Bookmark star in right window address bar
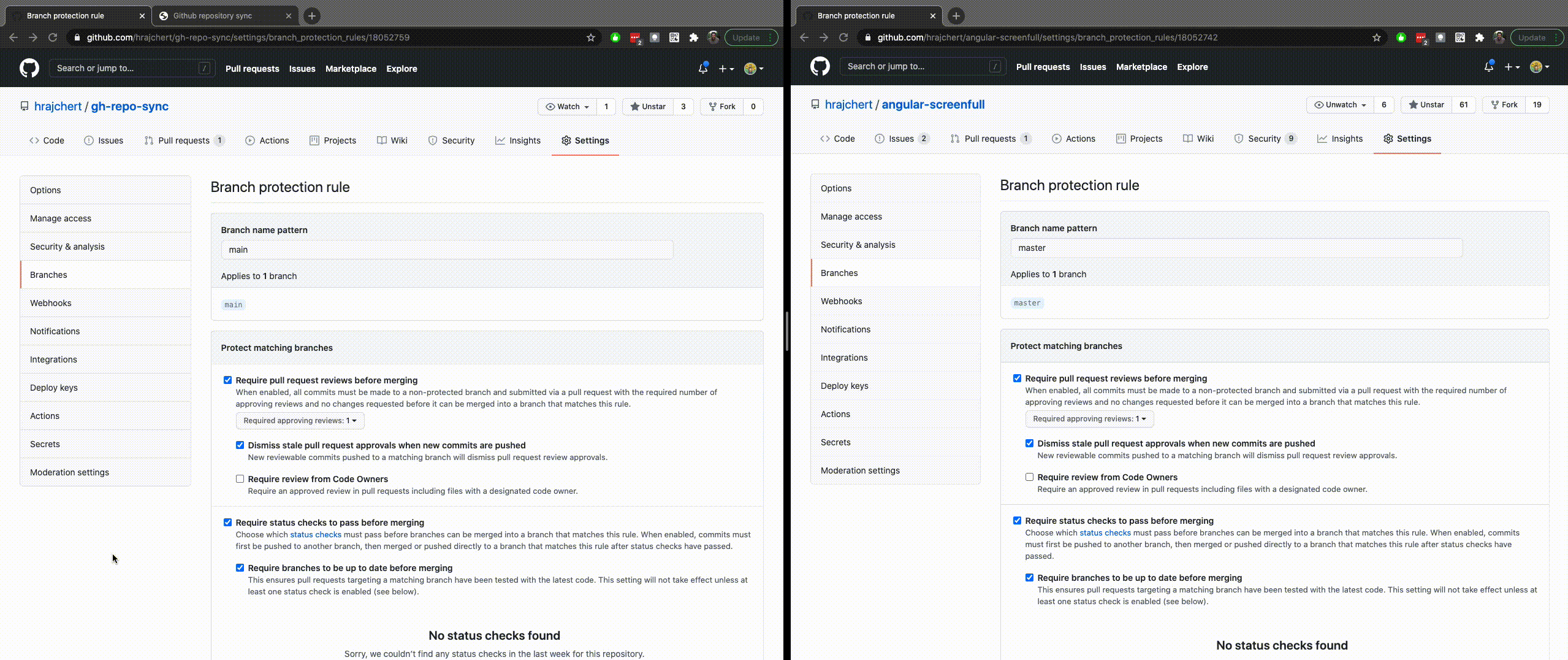1568x660 pixels. point(1377,37)
